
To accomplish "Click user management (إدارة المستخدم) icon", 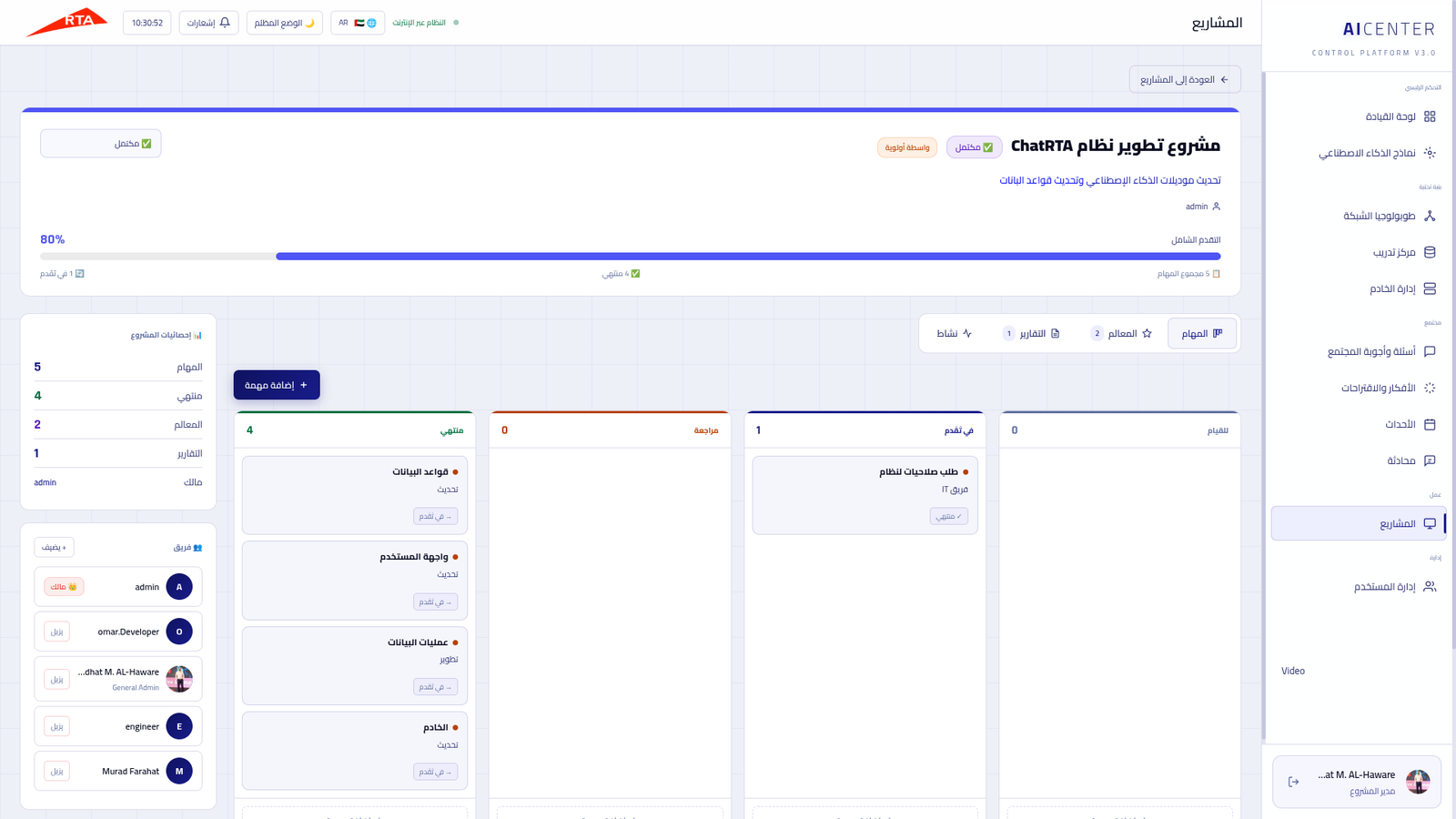I will pos(1430,587).
